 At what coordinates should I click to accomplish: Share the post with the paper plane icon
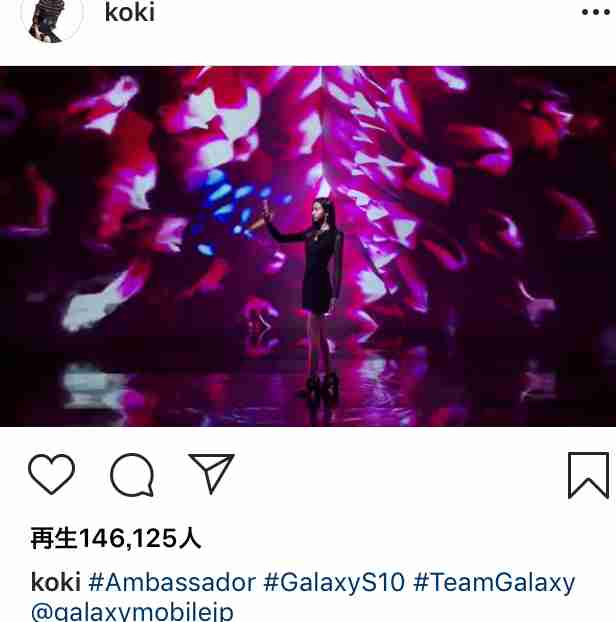(x=211, y=474)
